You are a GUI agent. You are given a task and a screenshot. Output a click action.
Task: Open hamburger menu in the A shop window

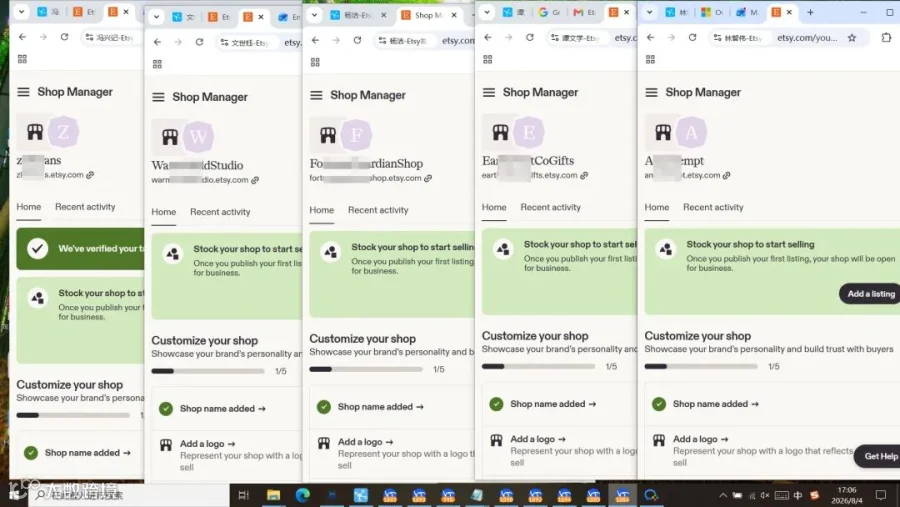click(x=651, y=92)
